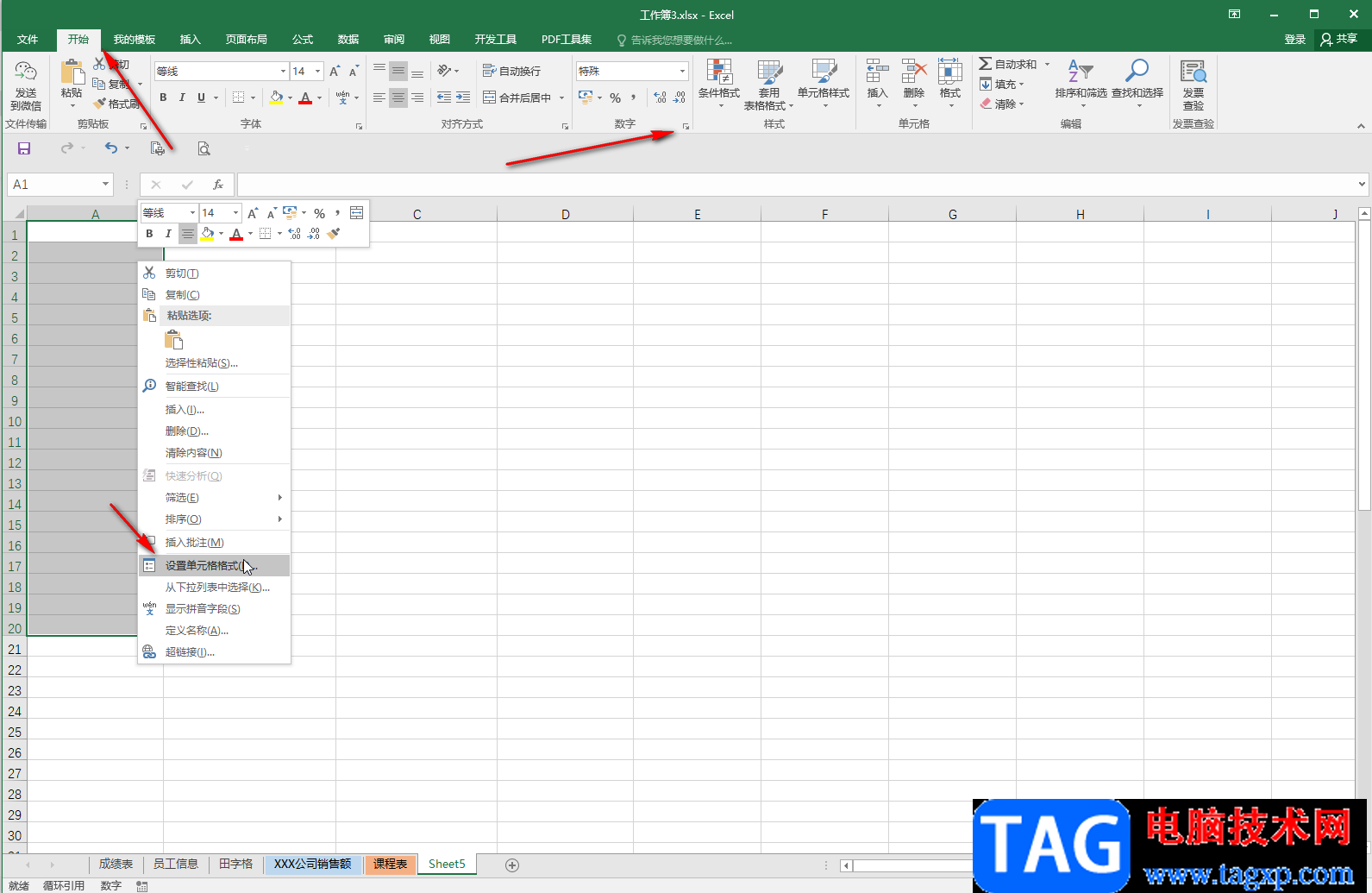Expand the Name Box dropdown arrow
Image resolution: width=1372 pixels, height=893 pixels.
pyautogui.click(x=105, y=184)
